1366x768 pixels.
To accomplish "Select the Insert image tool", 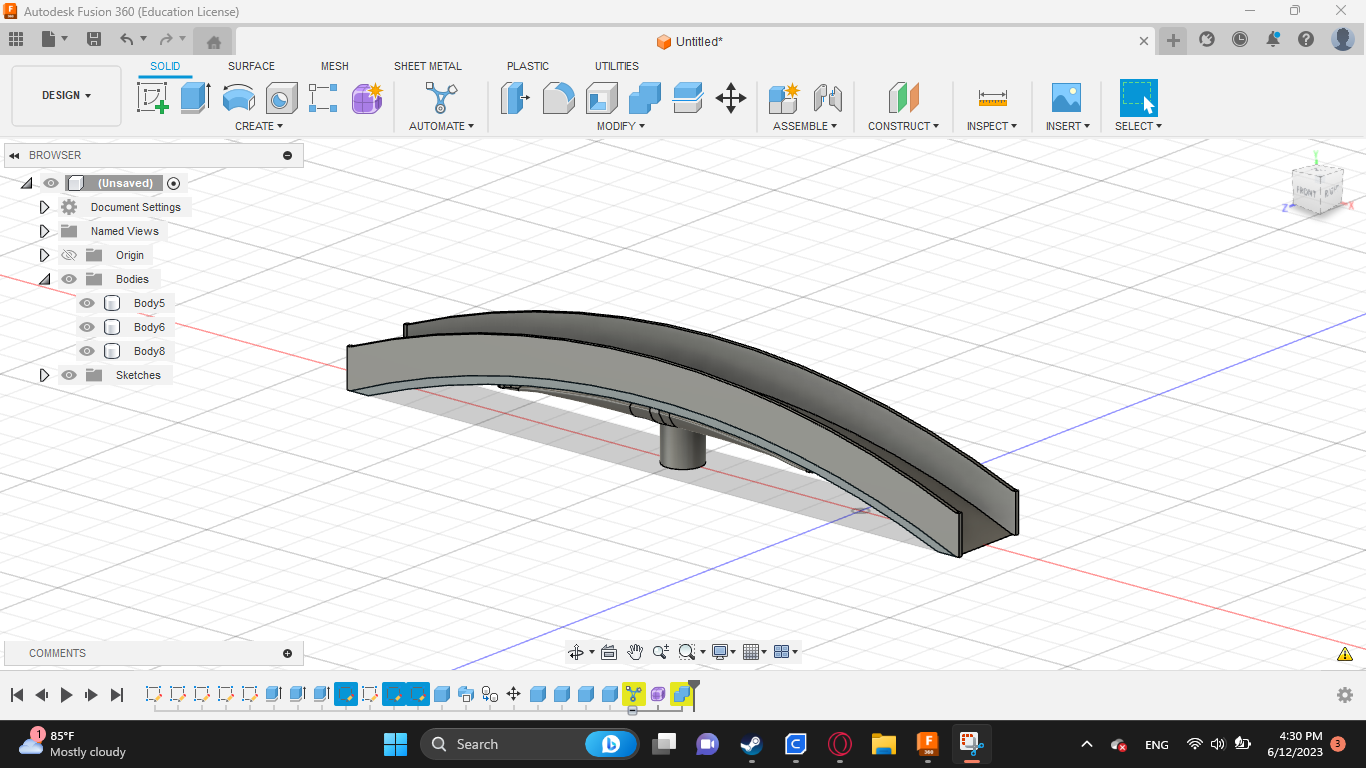I will click(1067, 98).
